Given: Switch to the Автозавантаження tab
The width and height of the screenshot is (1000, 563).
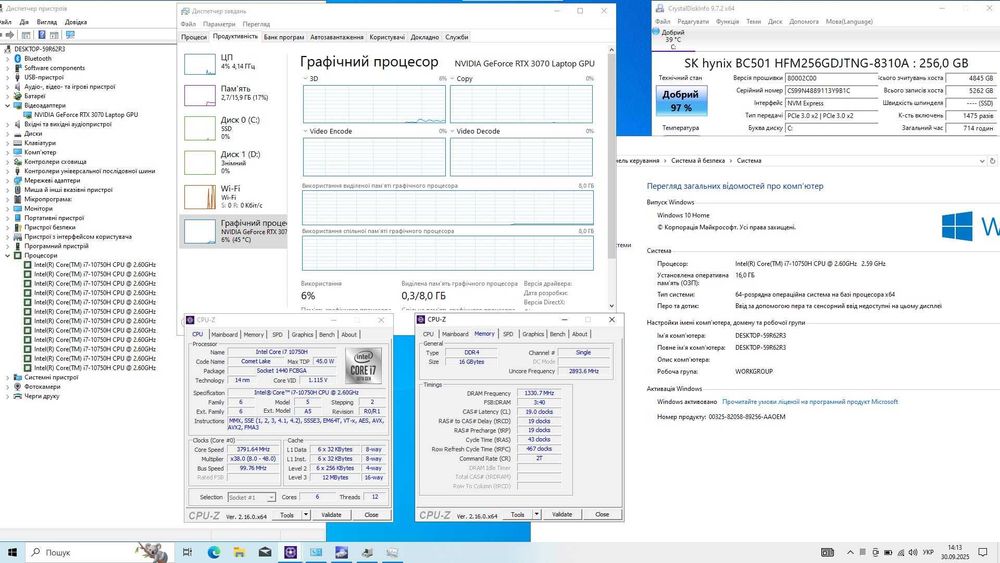Looking at the screenshot, I should [x=337, y=37].
